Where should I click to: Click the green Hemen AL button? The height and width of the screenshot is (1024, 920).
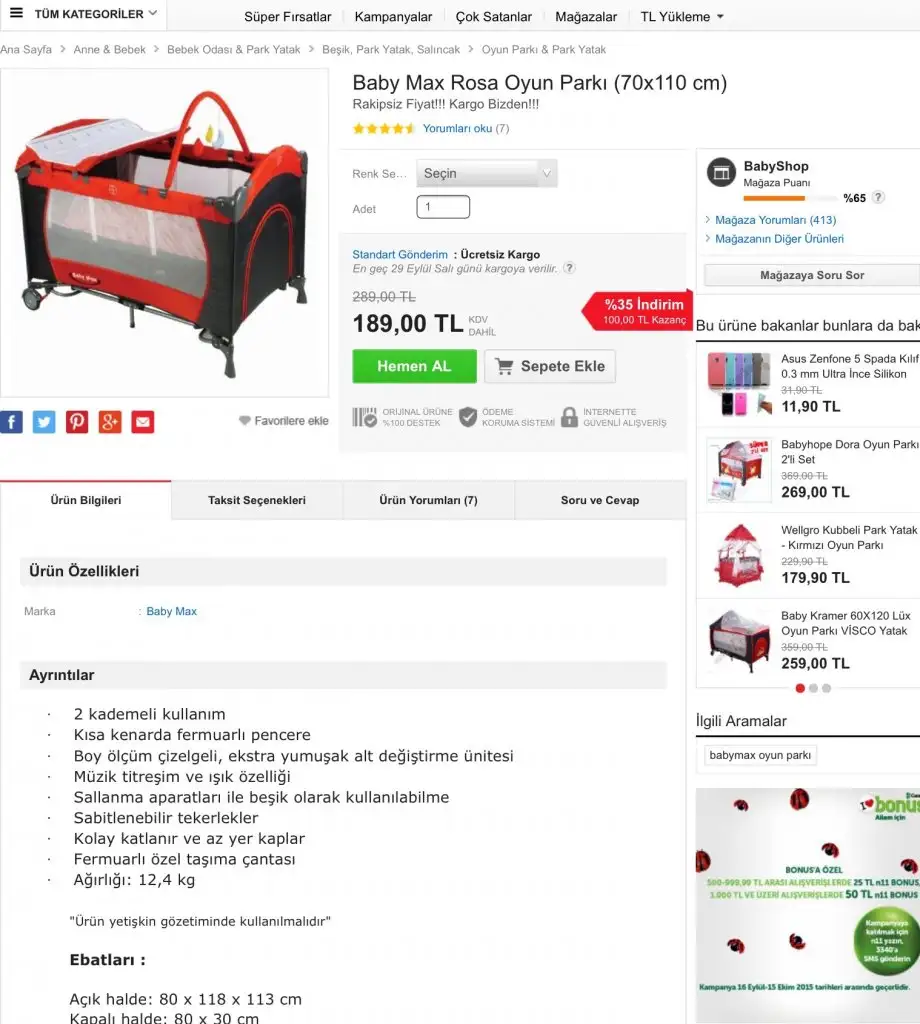point(415,366)
